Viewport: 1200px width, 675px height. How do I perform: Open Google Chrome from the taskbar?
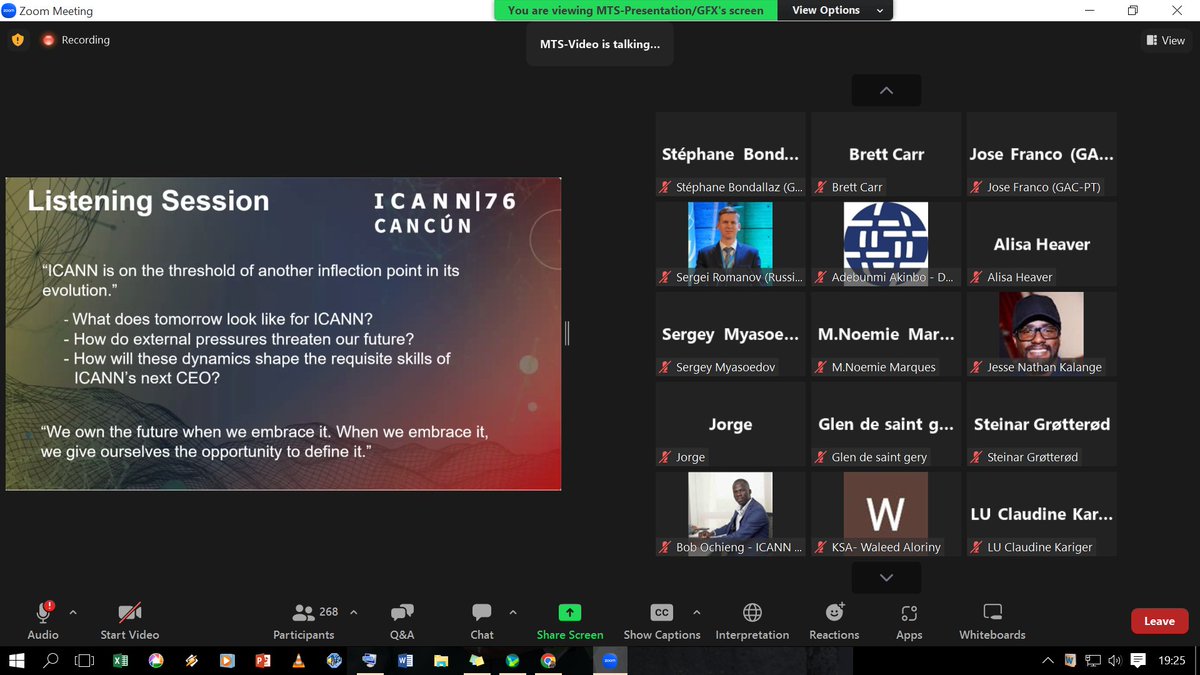tap(548, 660)
